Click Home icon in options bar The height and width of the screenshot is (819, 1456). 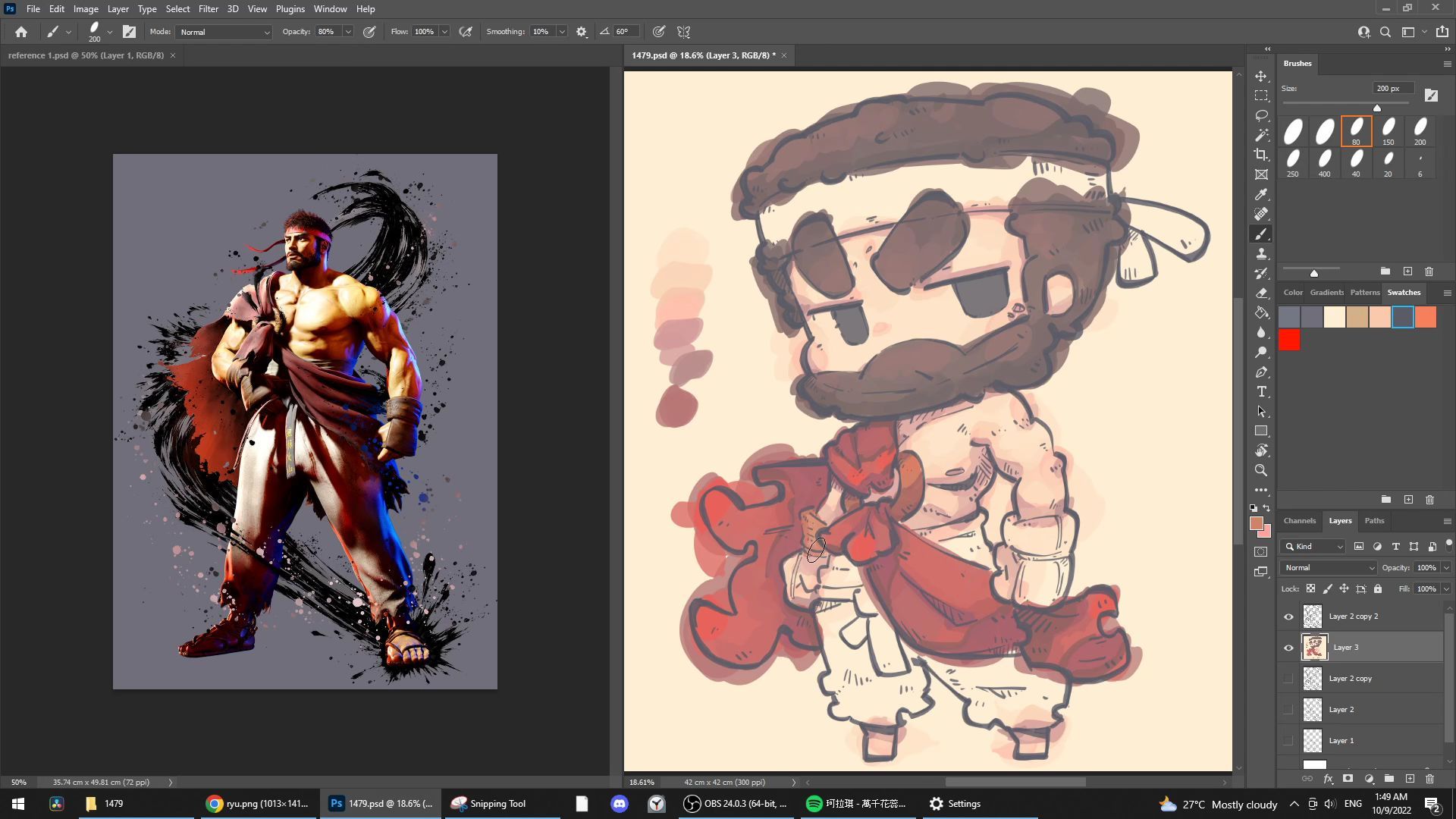(x=21, y=32)
